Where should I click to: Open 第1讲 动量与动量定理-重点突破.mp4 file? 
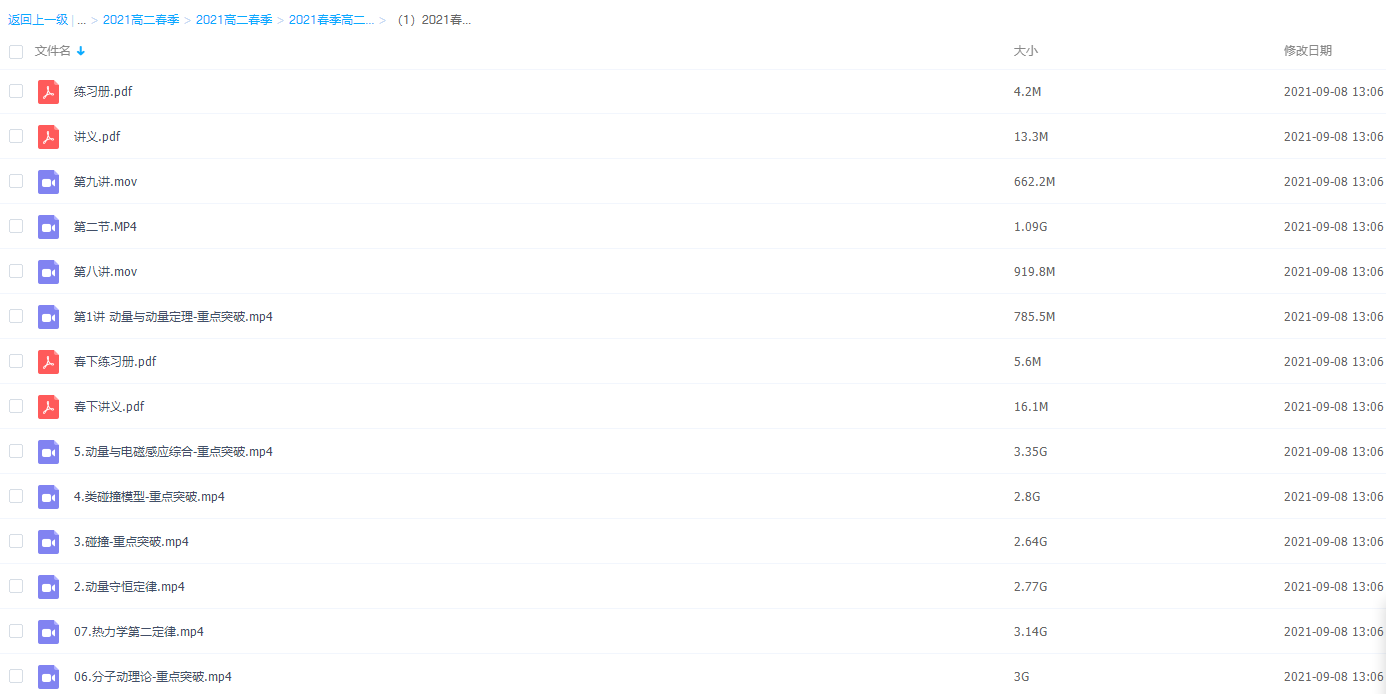173,317
